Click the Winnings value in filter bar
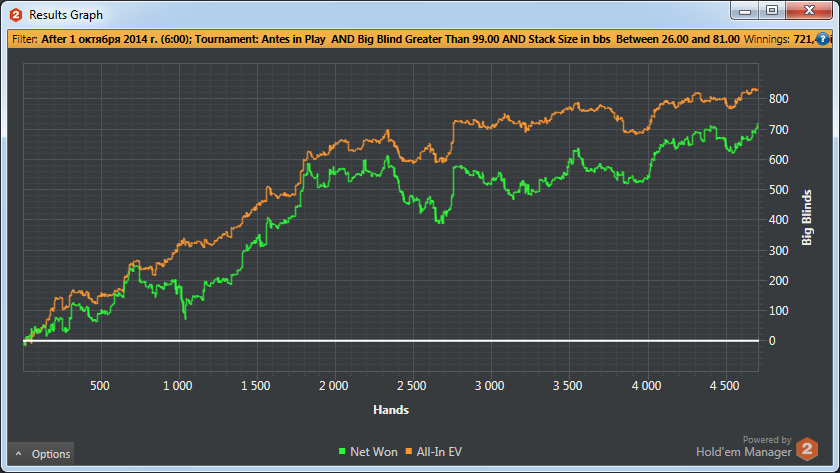Image resolution: width=840 pixels, height=473 pixels. point(788,40)
